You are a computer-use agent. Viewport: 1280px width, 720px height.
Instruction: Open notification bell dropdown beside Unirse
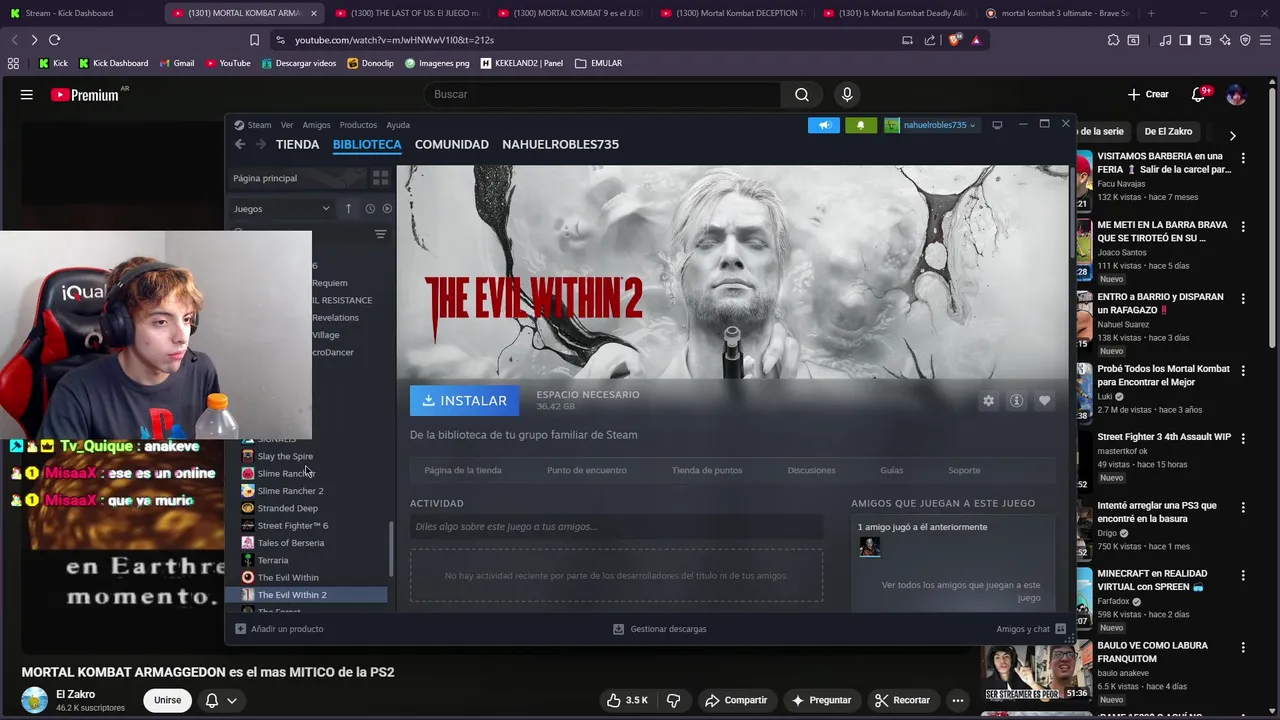click(x=220, y=700)
